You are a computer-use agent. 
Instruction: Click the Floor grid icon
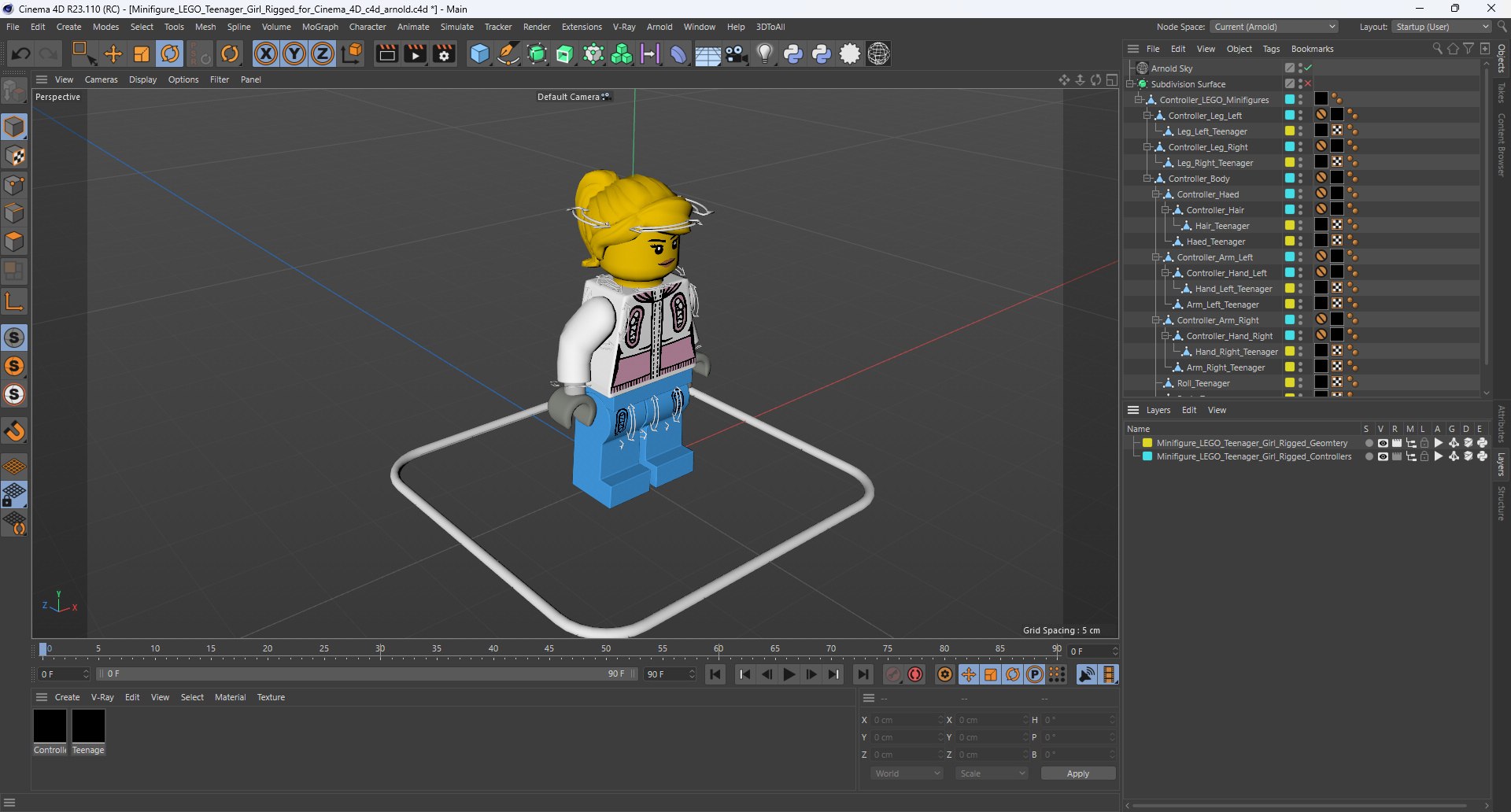click(707, 54)
